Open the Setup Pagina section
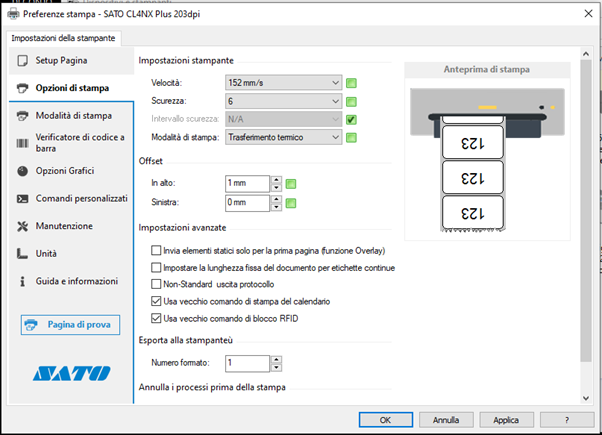 point(71,61)
